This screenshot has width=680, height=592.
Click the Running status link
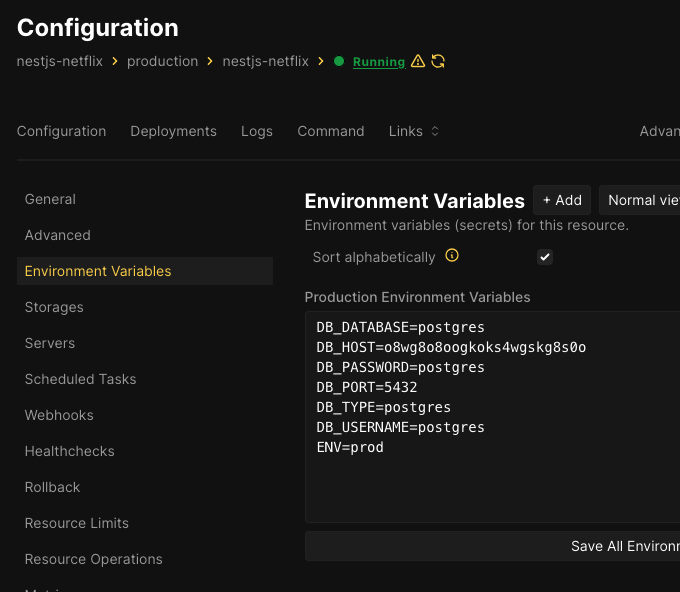click(379, 62)
